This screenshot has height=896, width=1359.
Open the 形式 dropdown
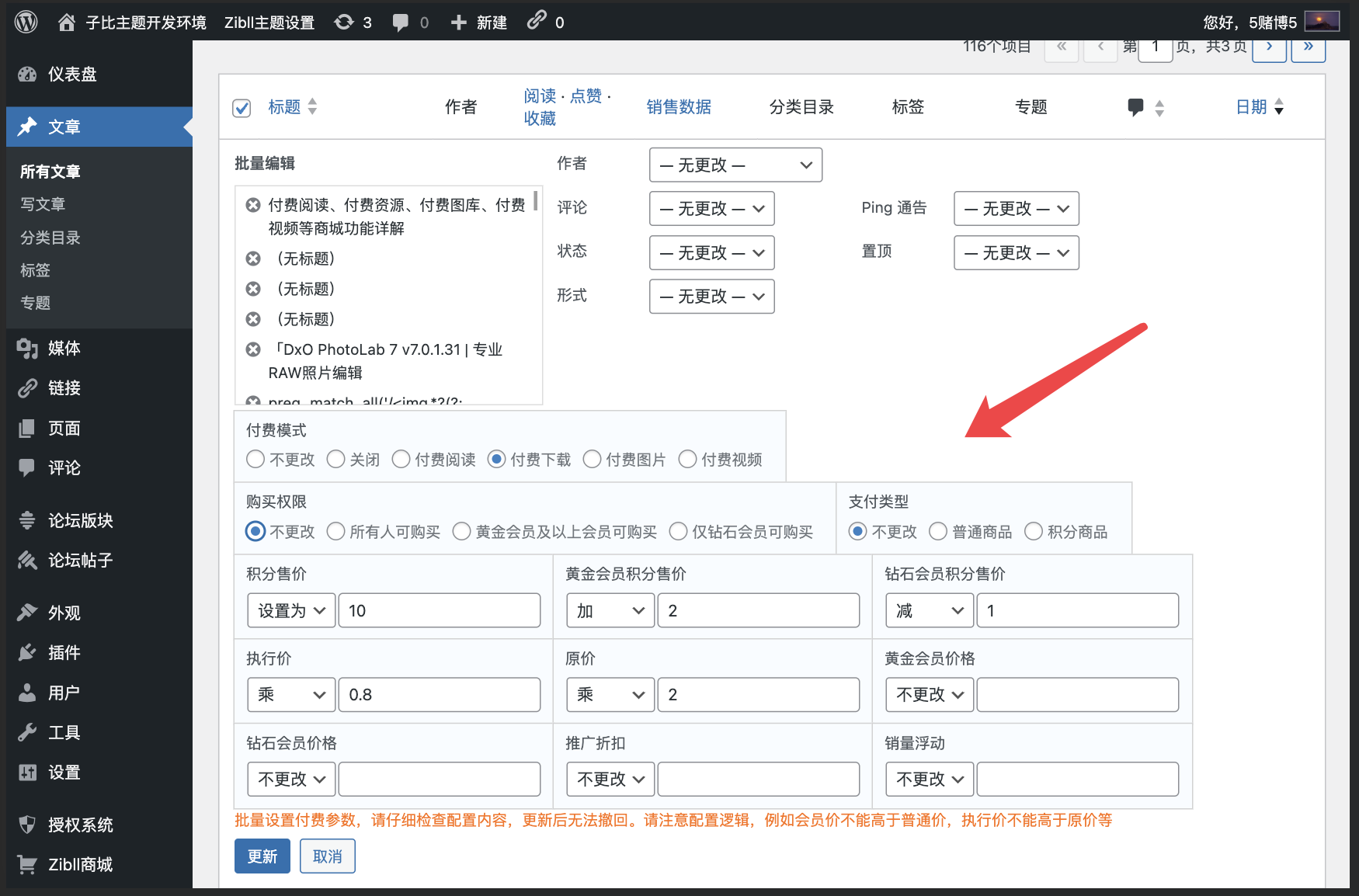coord(711,296)
